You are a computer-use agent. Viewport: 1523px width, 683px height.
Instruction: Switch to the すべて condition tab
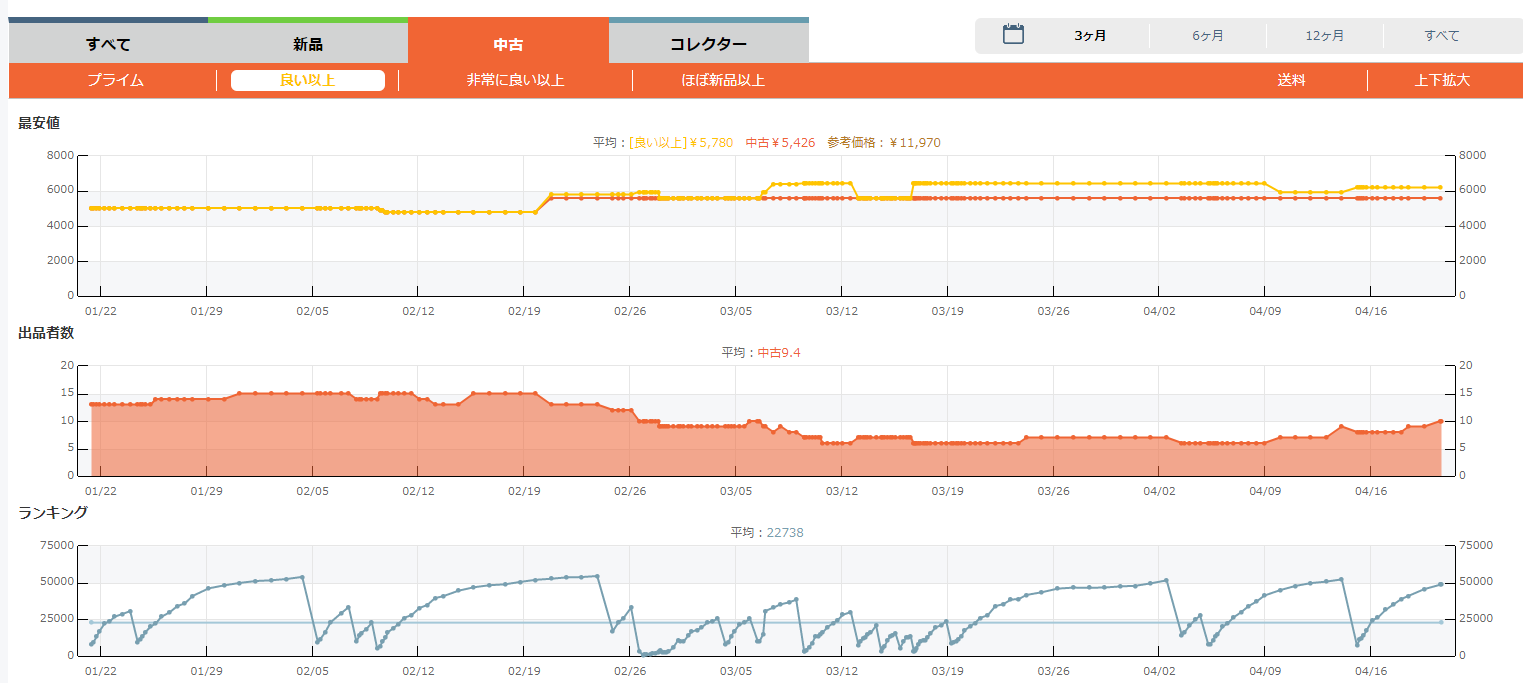tap(108, 44)
